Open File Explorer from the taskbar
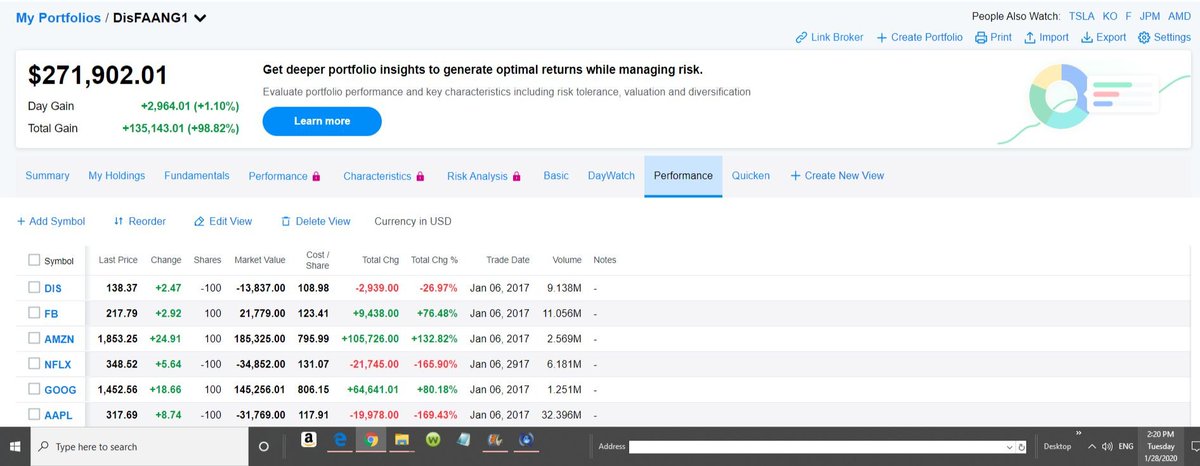Screen dimensions: 1200x466 [402, 440]
